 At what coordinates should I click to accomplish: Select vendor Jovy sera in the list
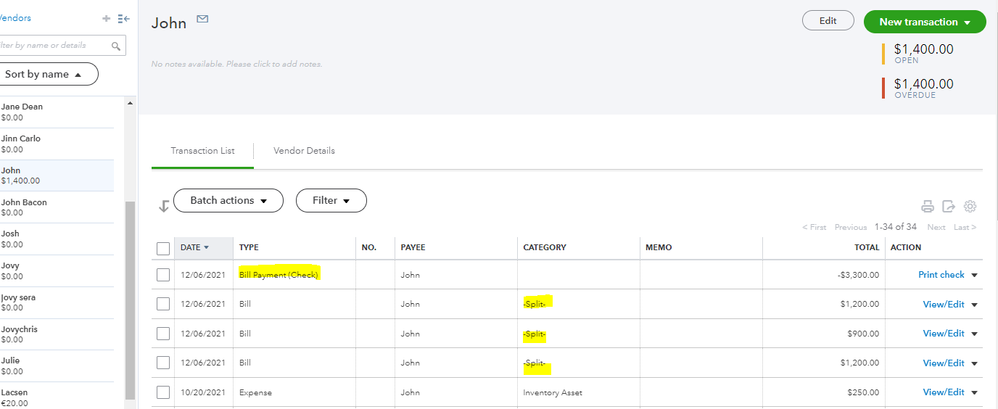(x=57, y=303)
